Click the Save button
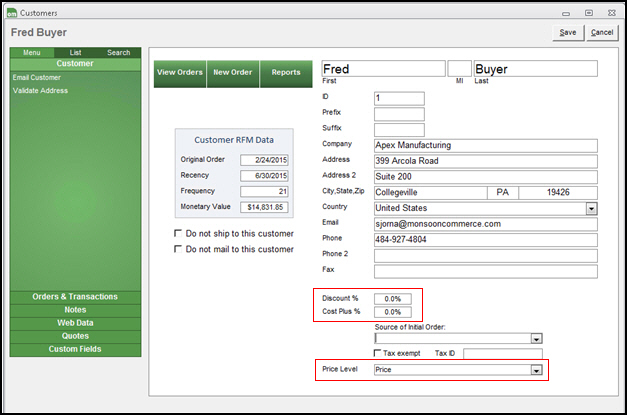 (567, 33)
